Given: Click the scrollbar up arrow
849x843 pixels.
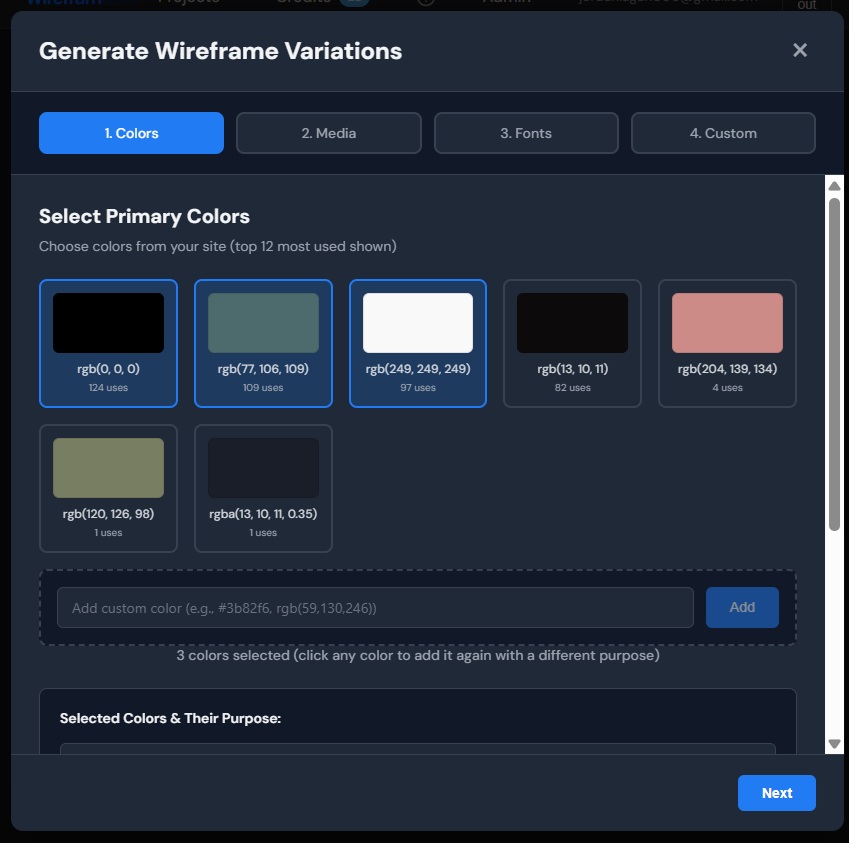Looking at the screenshot, I should [x=835, y=183].
